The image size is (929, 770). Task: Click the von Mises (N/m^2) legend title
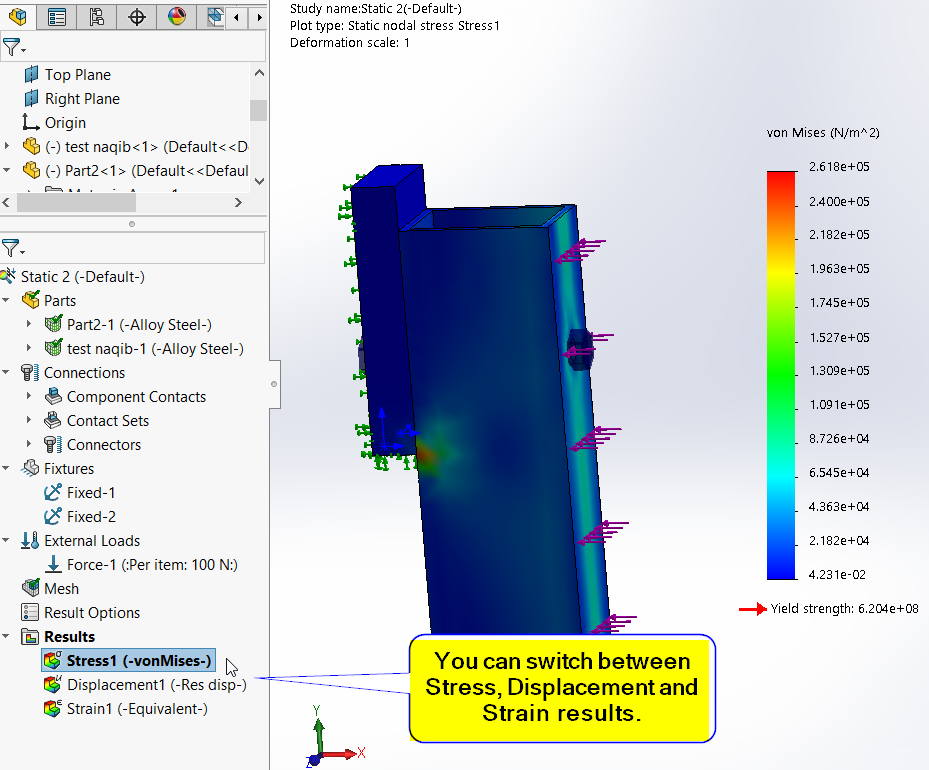823,133
